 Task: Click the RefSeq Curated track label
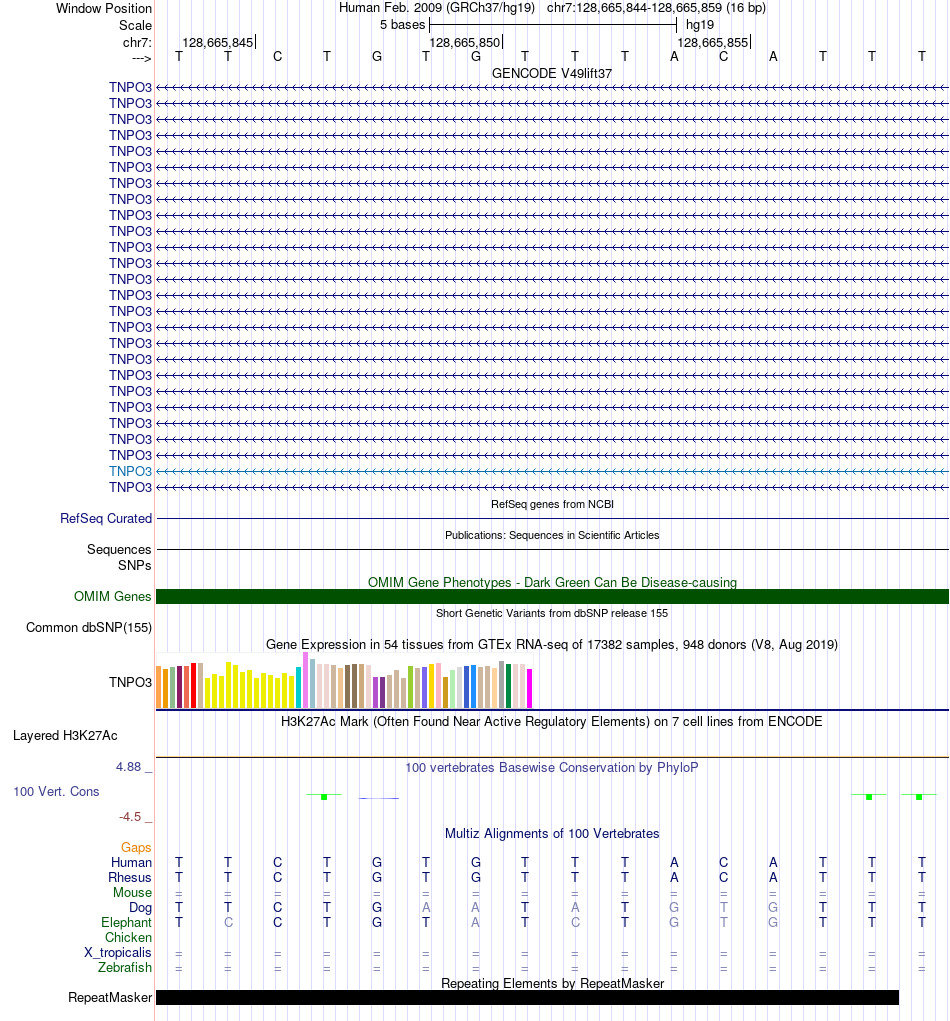[105, 518]
